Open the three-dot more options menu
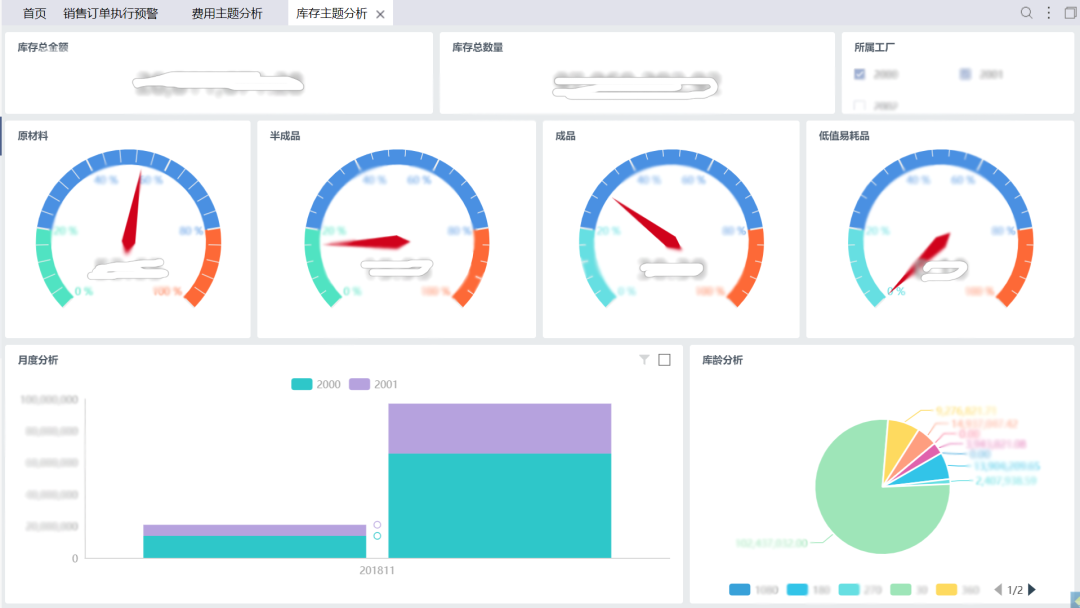 [1048, 13]
